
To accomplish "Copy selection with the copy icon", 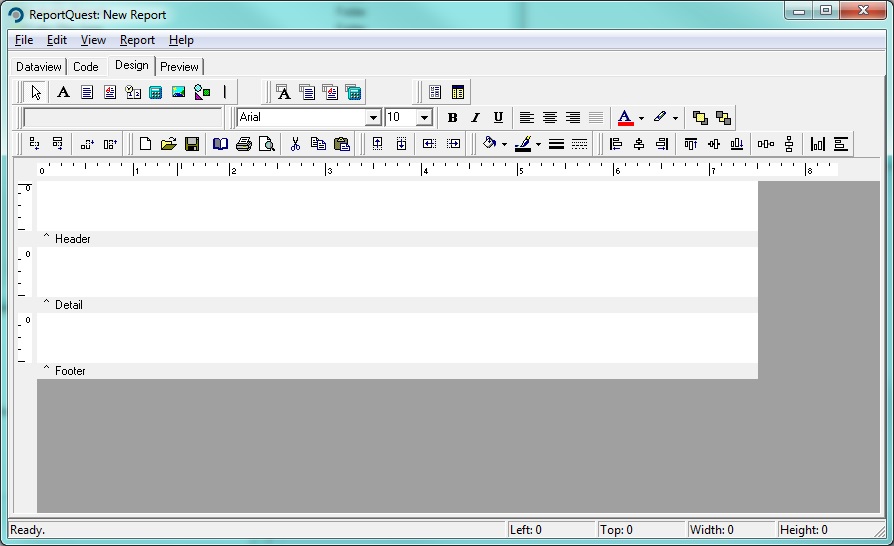I will [x=318, y=144].
